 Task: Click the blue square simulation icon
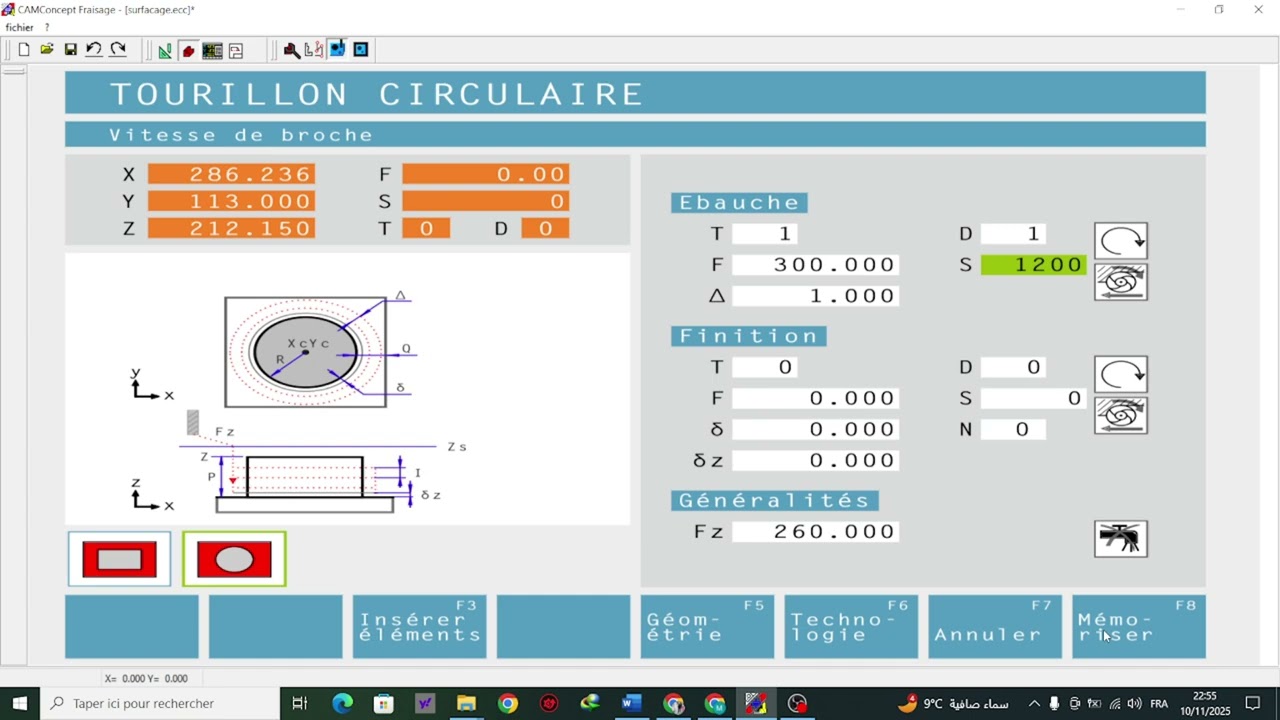coord(361,50)
